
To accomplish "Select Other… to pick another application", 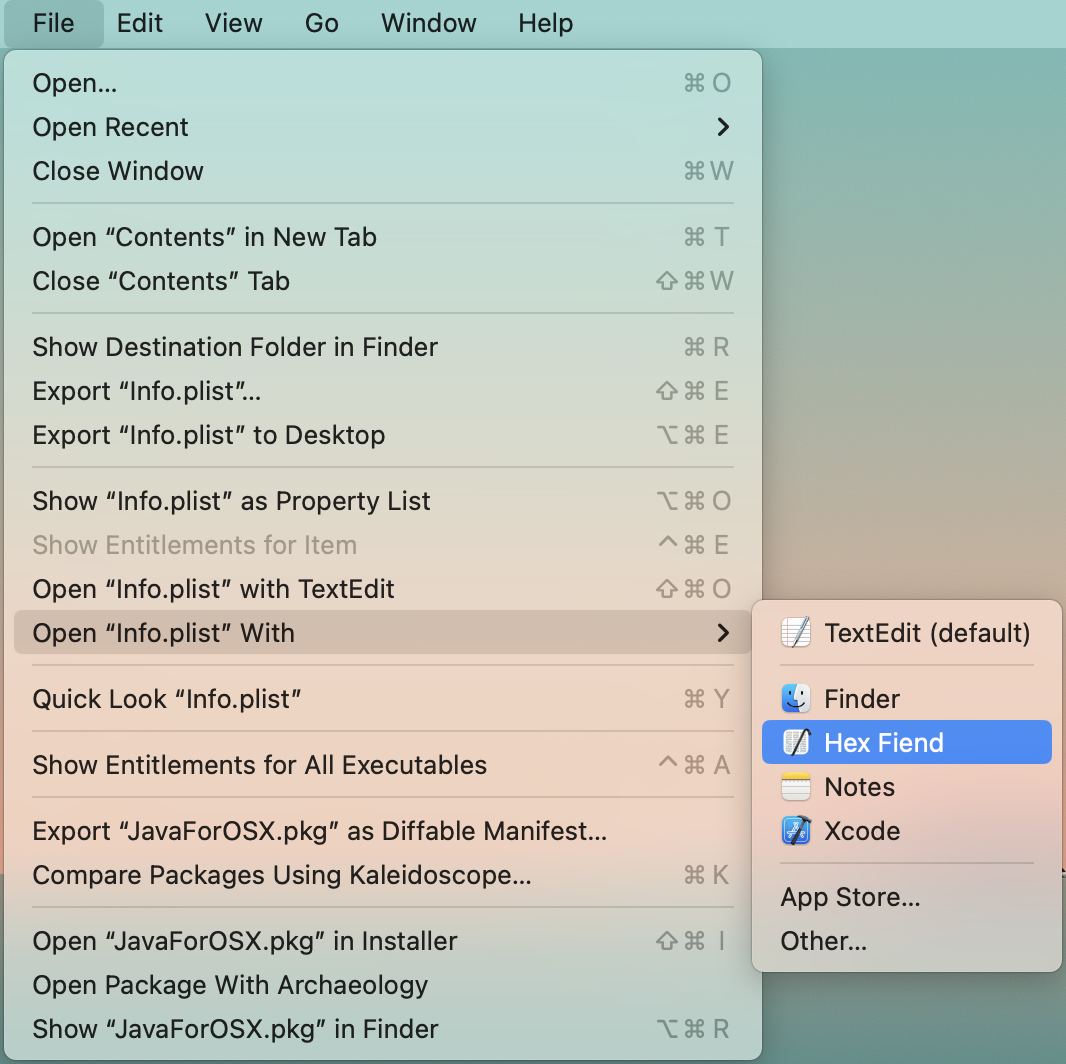I will (x=824, y=941).
